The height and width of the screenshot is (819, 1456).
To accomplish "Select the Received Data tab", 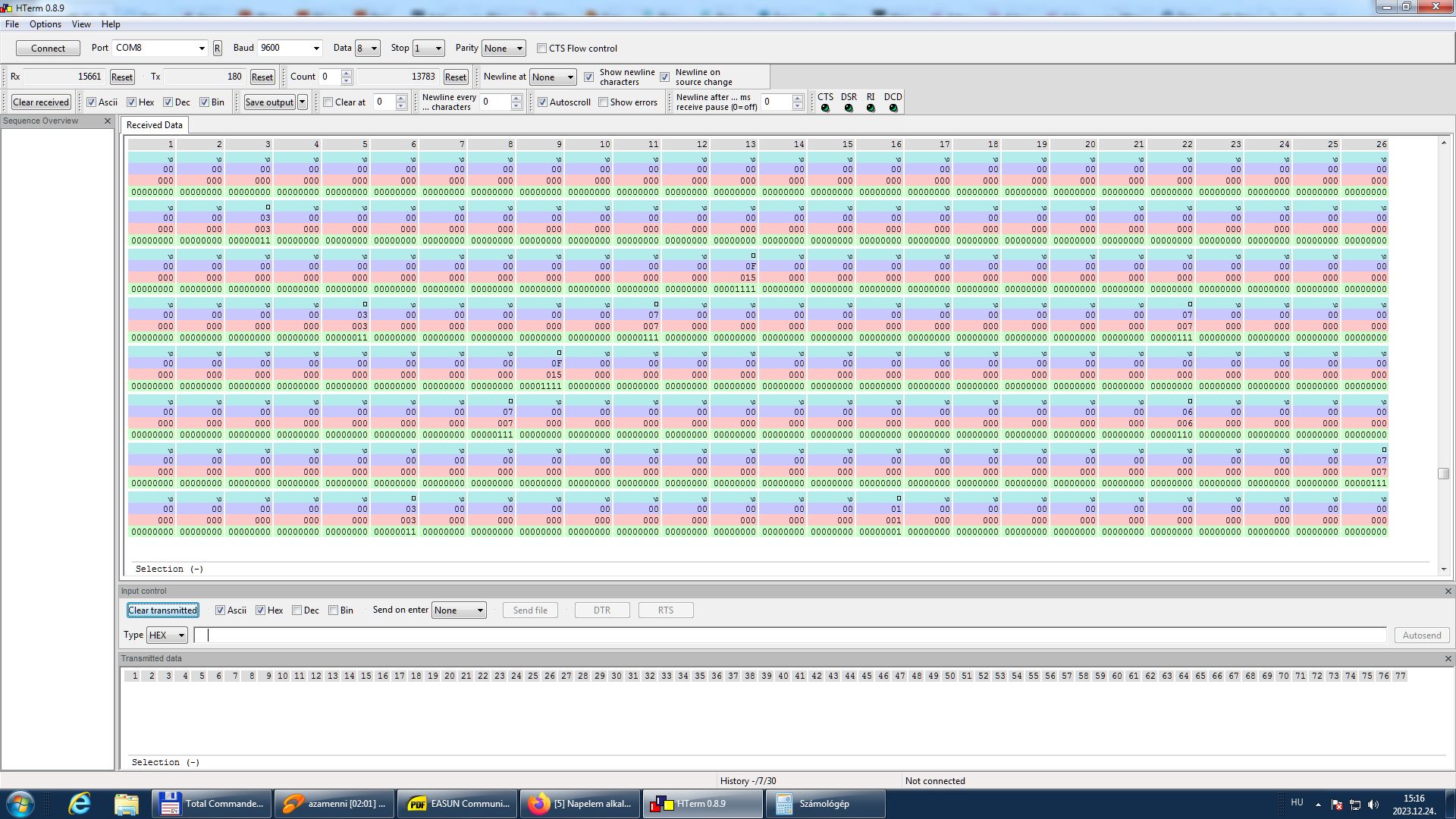I will (154, 125).
